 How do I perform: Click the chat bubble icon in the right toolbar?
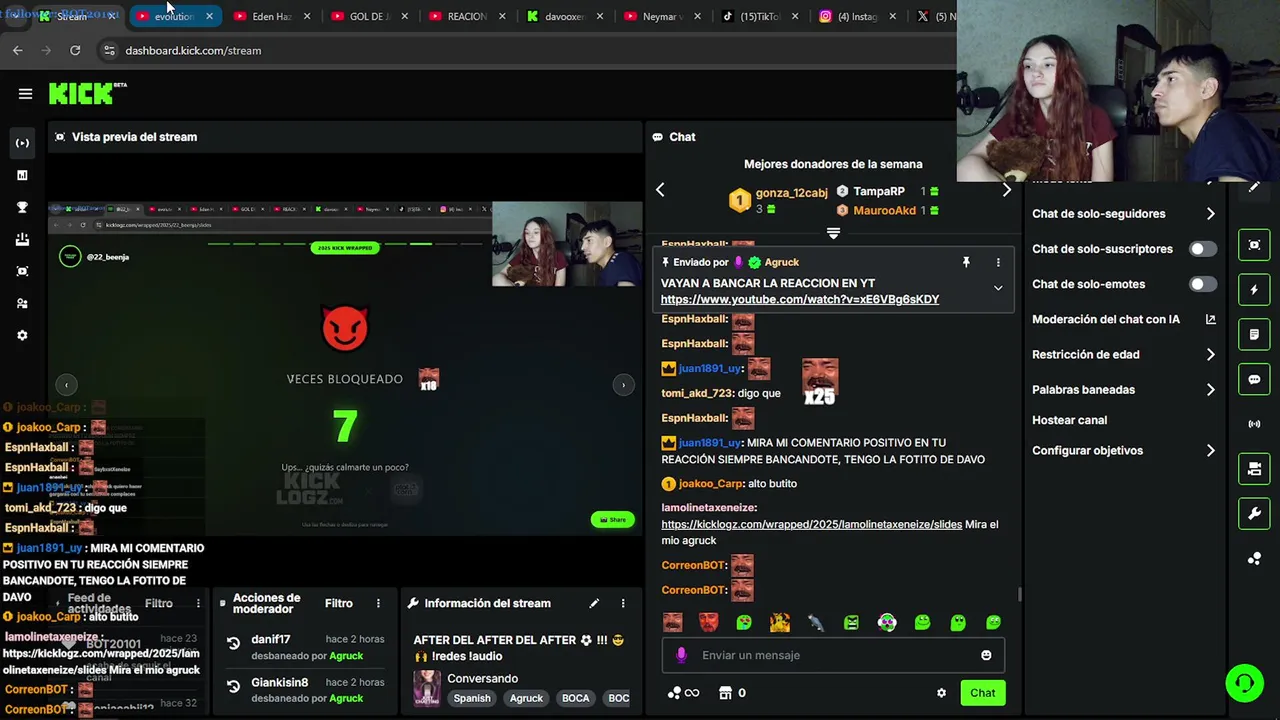pyautogui.click(x=1254, y=380)
